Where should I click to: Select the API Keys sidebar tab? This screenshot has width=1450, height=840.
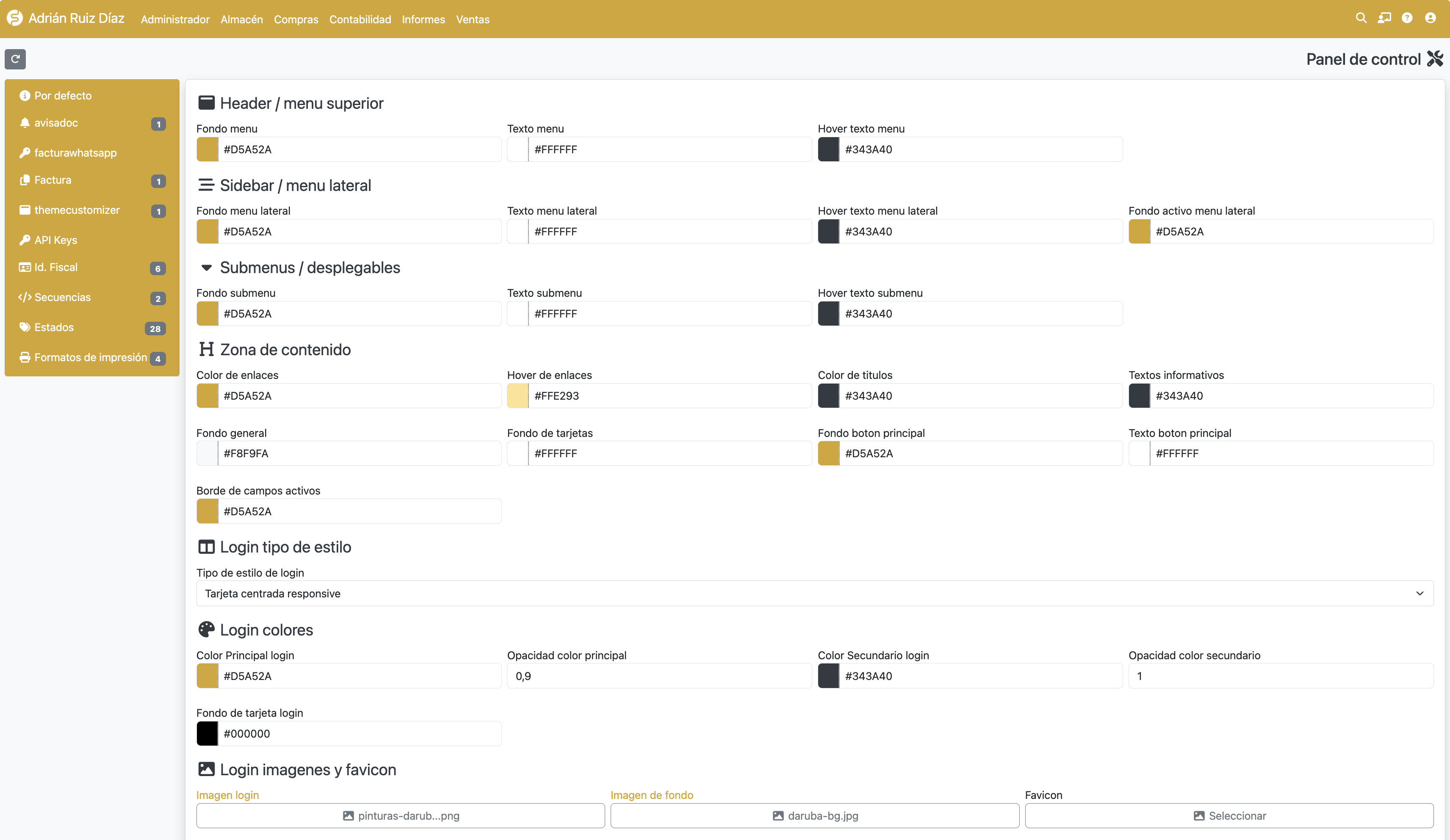click(92, 240)
